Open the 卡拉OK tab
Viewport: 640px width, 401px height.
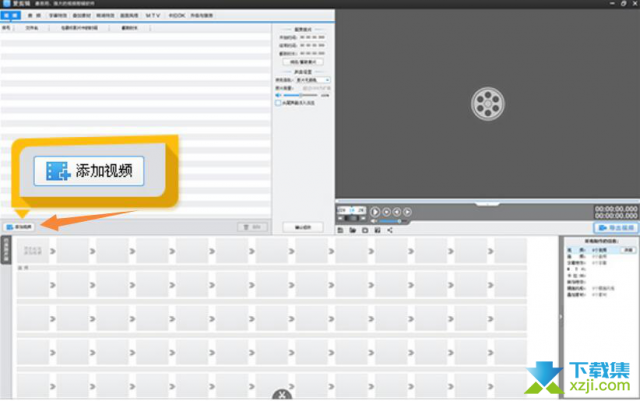(x=177, y=16)
